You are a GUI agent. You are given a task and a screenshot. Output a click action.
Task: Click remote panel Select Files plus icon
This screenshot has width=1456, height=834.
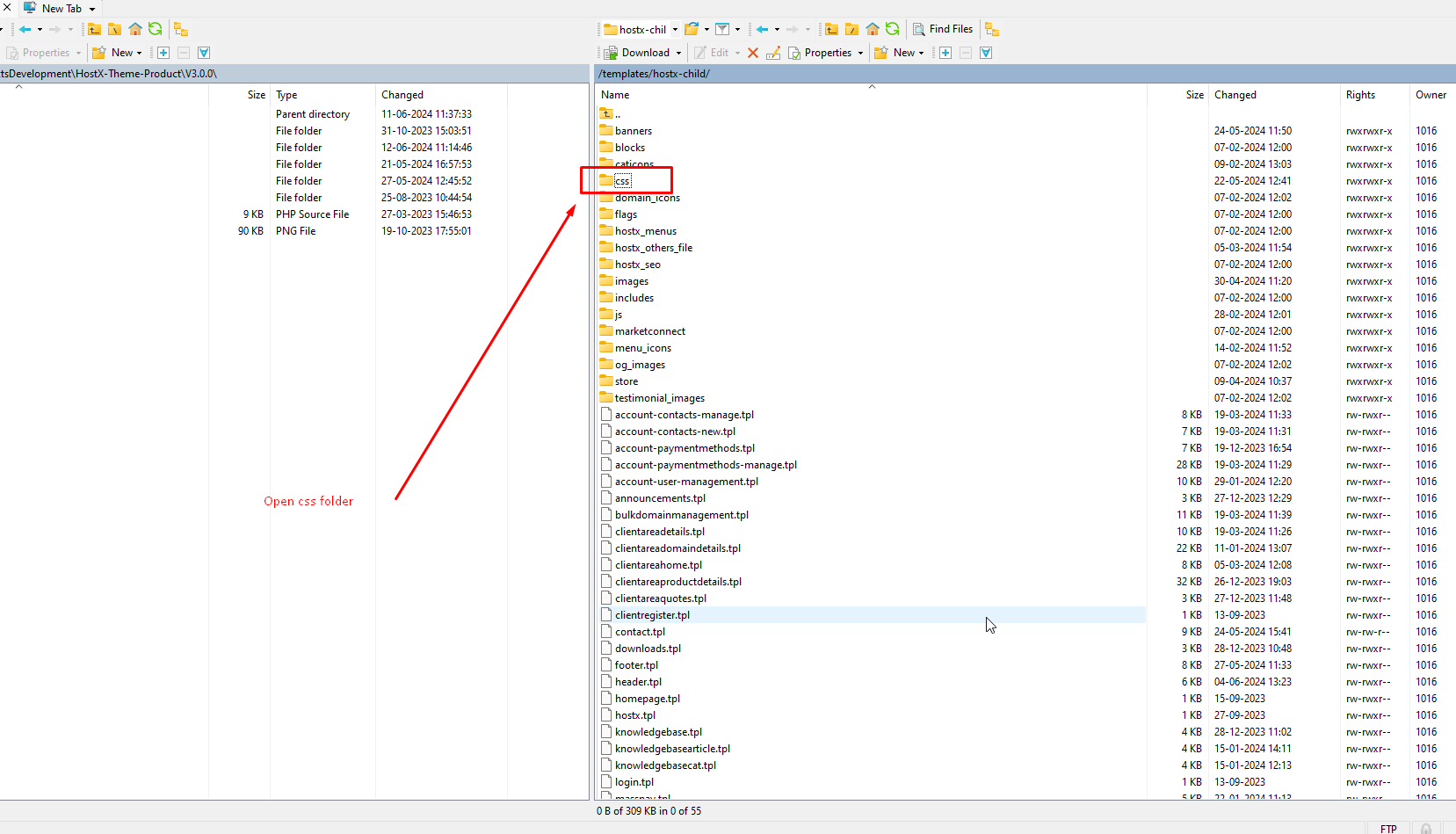(x=945, y=53)
